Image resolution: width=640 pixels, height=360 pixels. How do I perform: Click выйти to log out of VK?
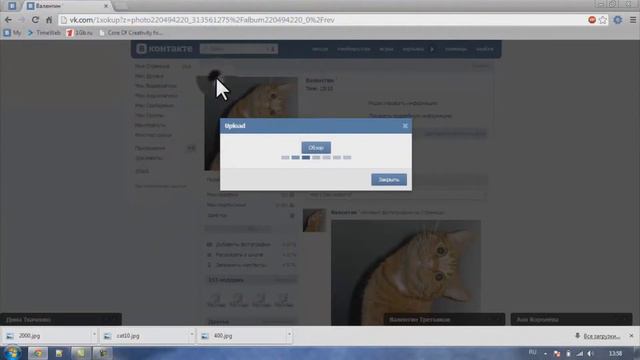(484, 49)
